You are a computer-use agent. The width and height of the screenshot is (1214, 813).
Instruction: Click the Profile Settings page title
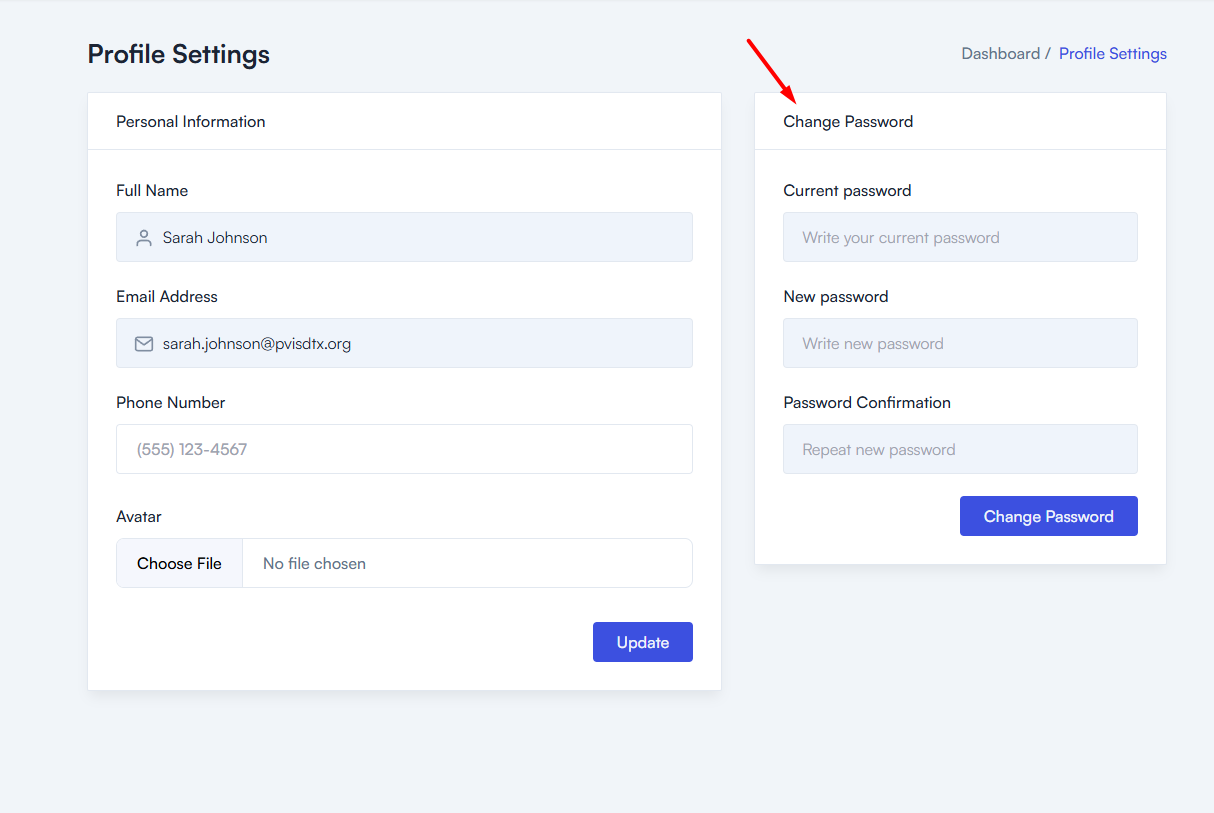point(179,54)
